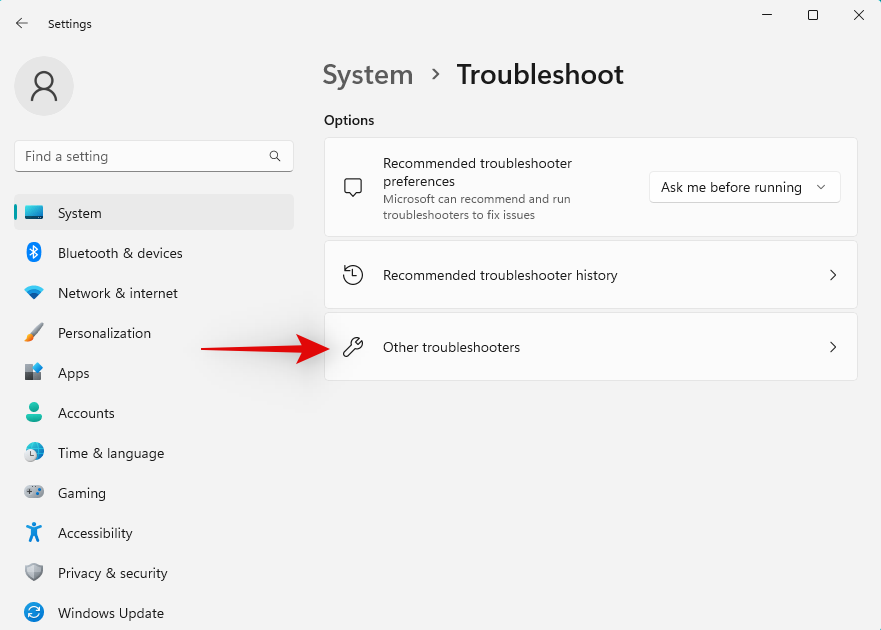The image size is (881, 630).
Task: Open Time & language settings
Action: 153,452
